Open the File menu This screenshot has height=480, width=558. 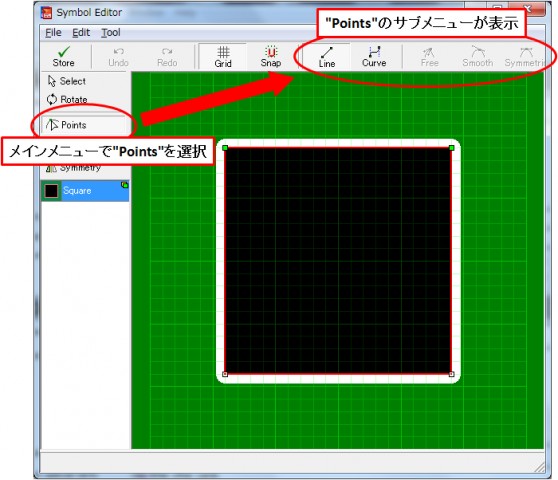tap(53, 33)
